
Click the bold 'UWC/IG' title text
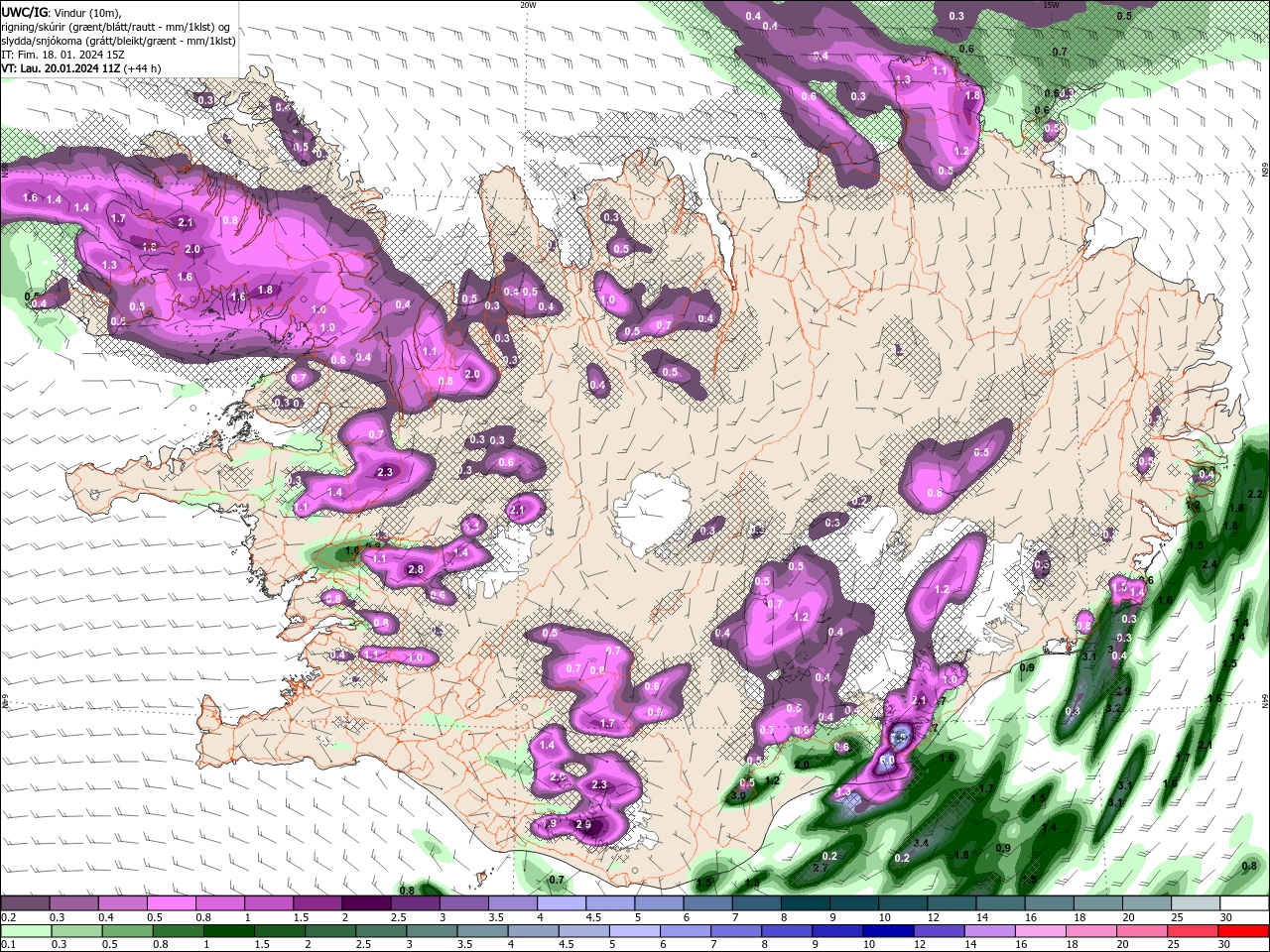tap(23, 12)
